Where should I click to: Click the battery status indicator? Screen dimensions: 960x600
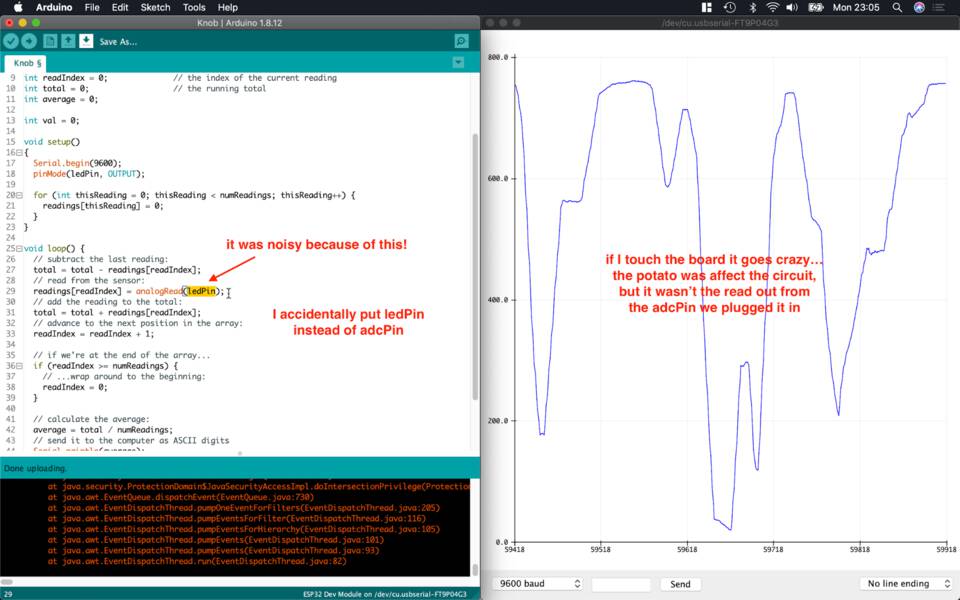[816, 8]
